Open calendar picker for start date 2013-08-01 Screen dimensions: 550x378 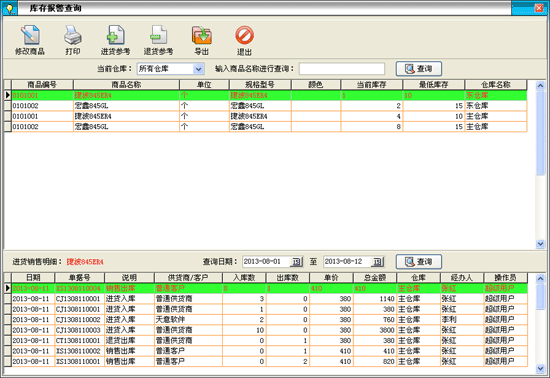(x=296, y=262)
